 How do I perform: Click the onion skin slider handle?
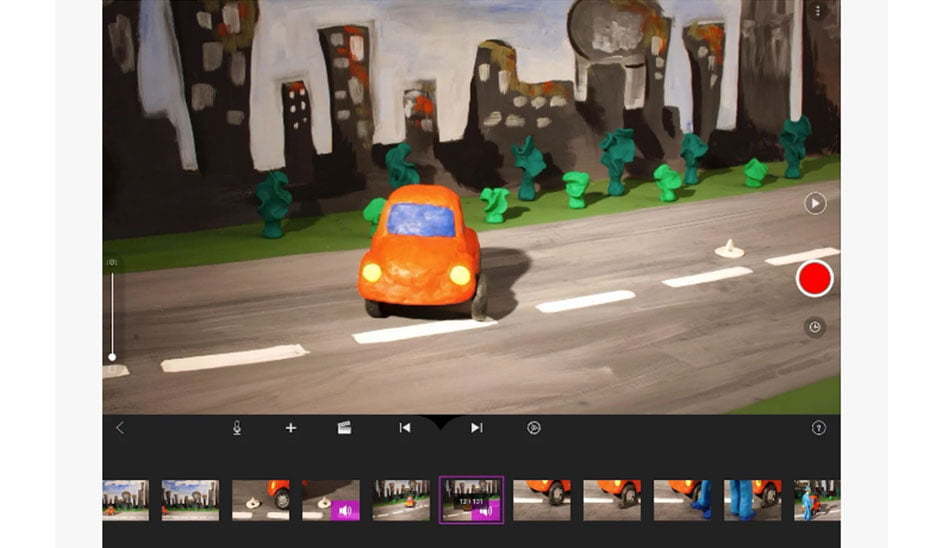(112, 357)
